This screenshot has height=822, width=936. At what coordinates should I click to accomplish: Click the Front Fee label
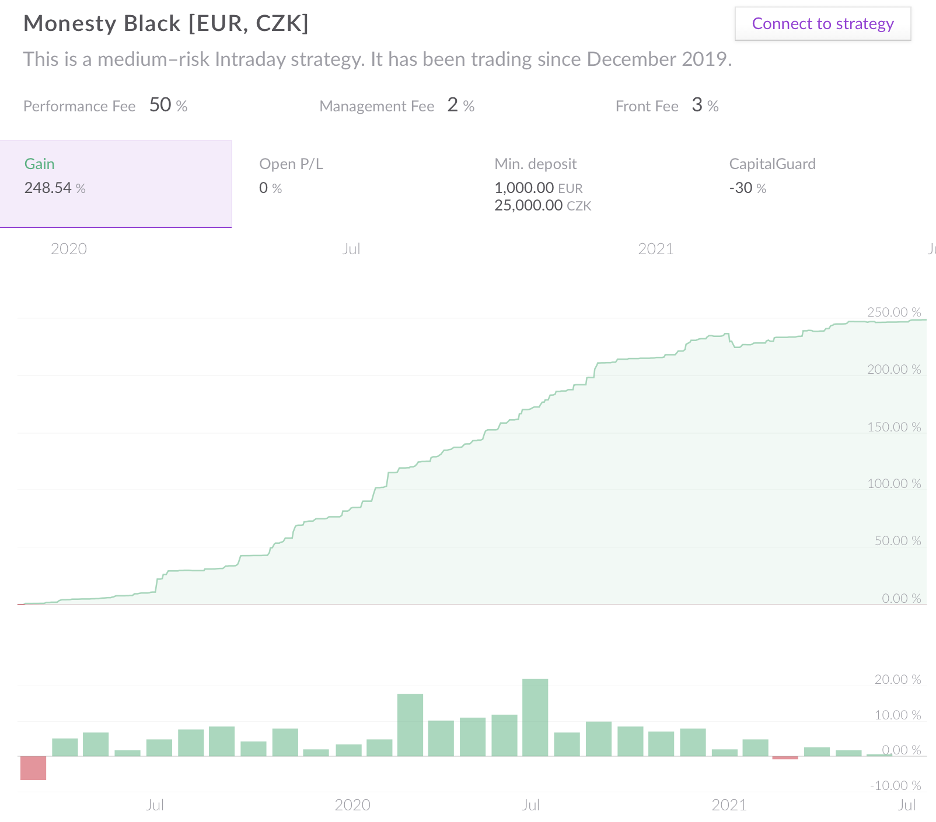coord(647,106)
